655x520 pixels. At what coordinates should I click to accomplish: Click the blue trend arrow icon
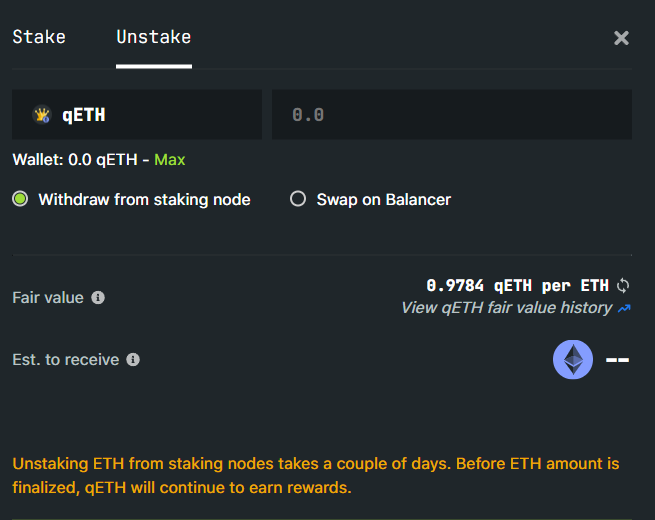coord(624,309)
